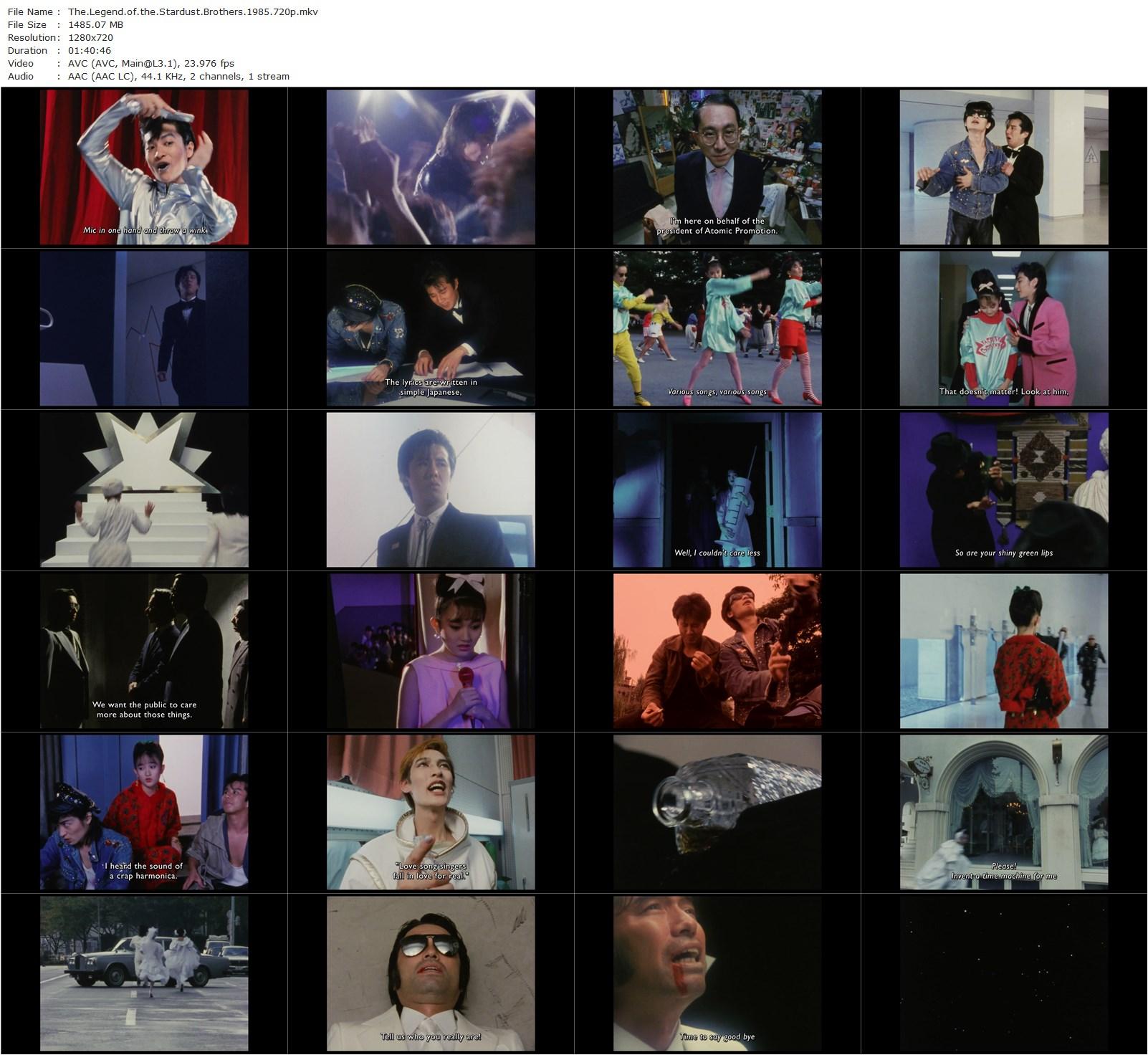
Task: Select the orange-tinted thumbnail of two men outdoors
Action: 717,651
